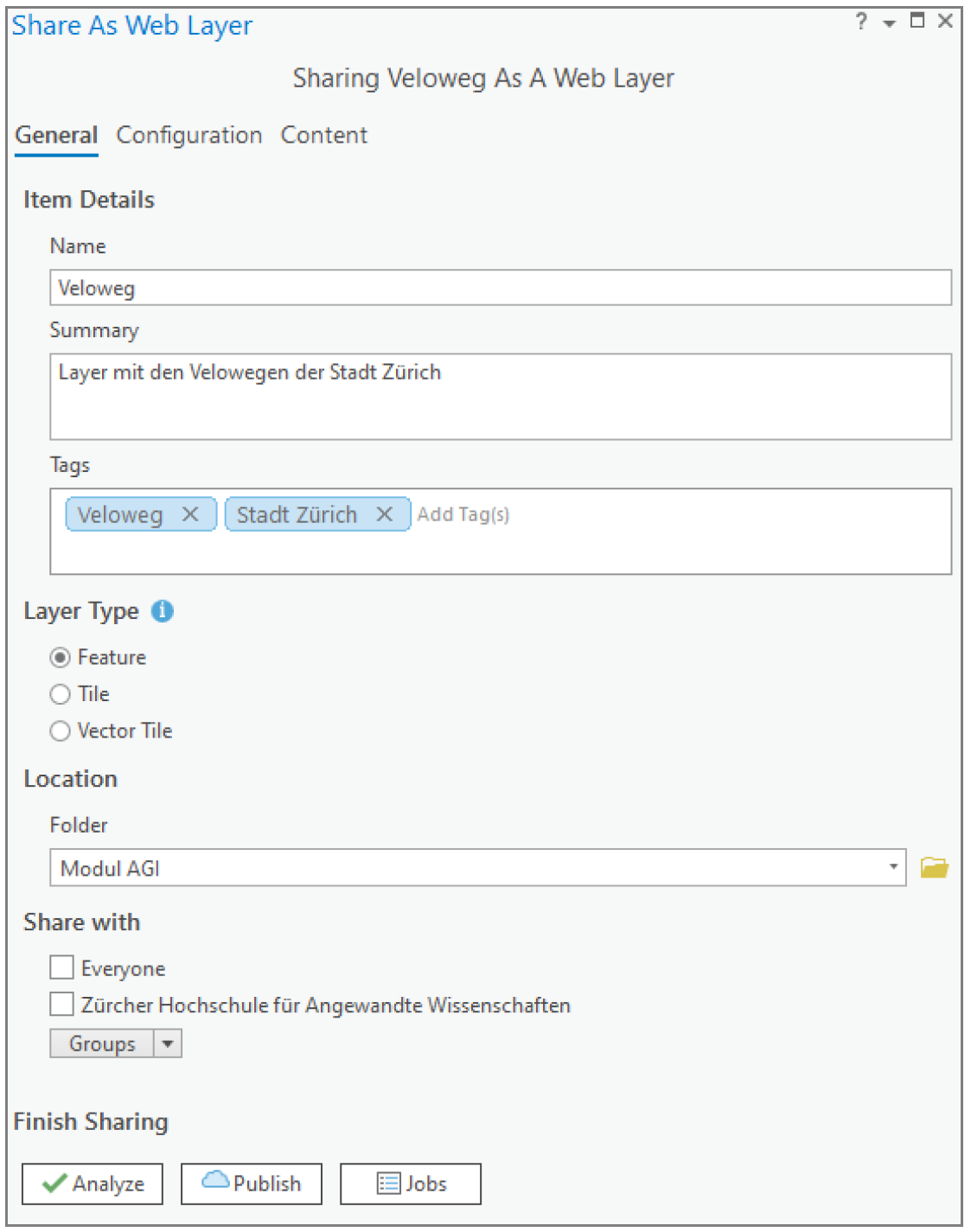
Task: Select the Feature layer type
Action: tap(60, 658)
